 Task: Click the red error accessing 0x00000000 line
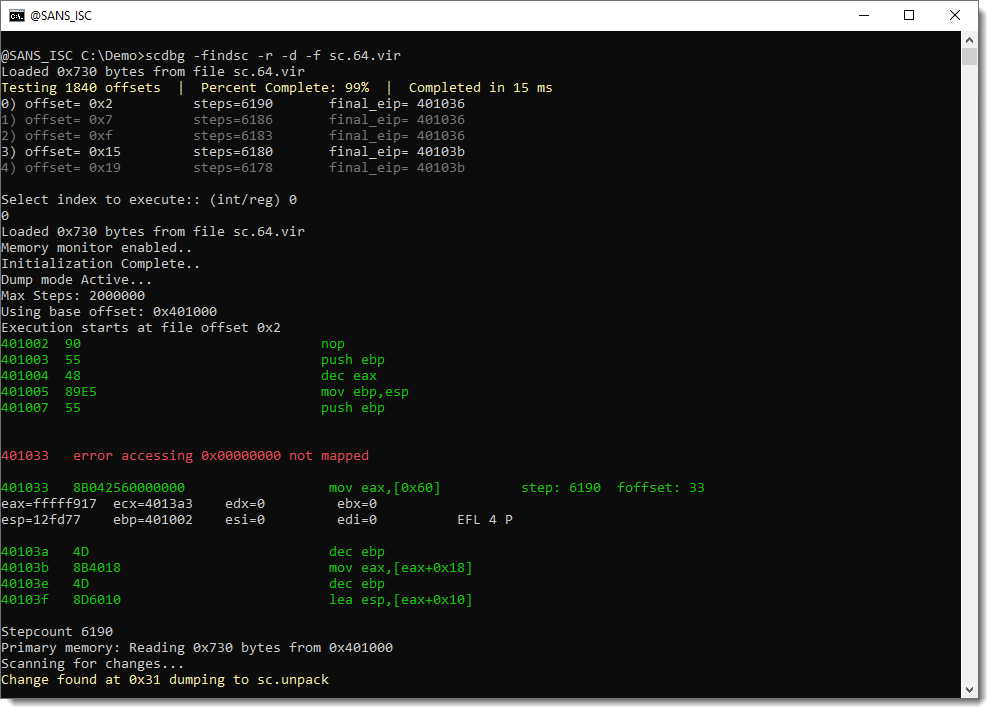point(185,456)
